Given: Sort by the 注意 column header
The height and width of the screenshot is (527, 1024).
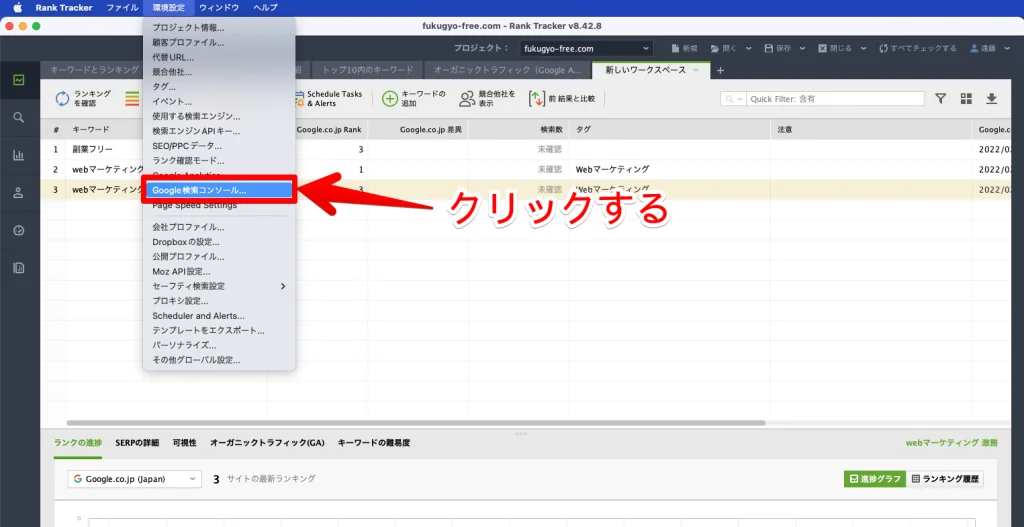Looking at the screenshot, I should pos(871,129).
